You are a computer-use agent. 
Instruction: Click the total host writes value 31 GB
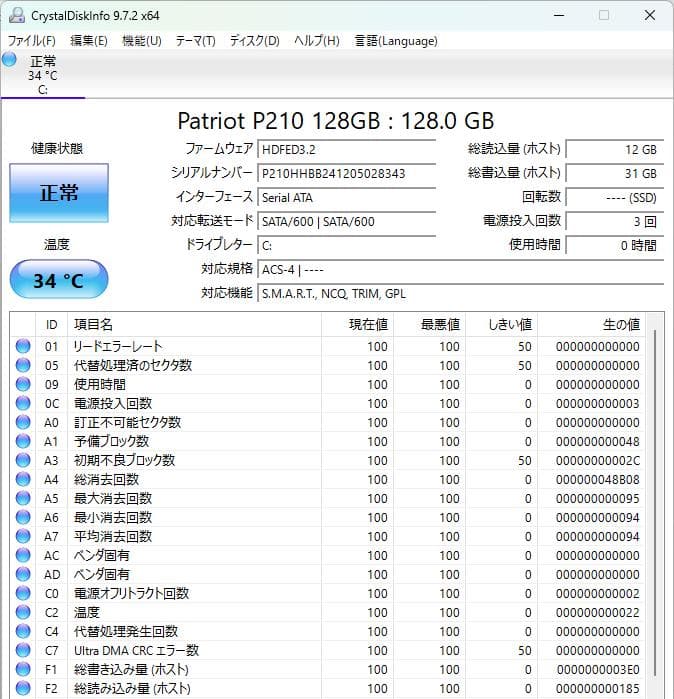click(615, 173)
